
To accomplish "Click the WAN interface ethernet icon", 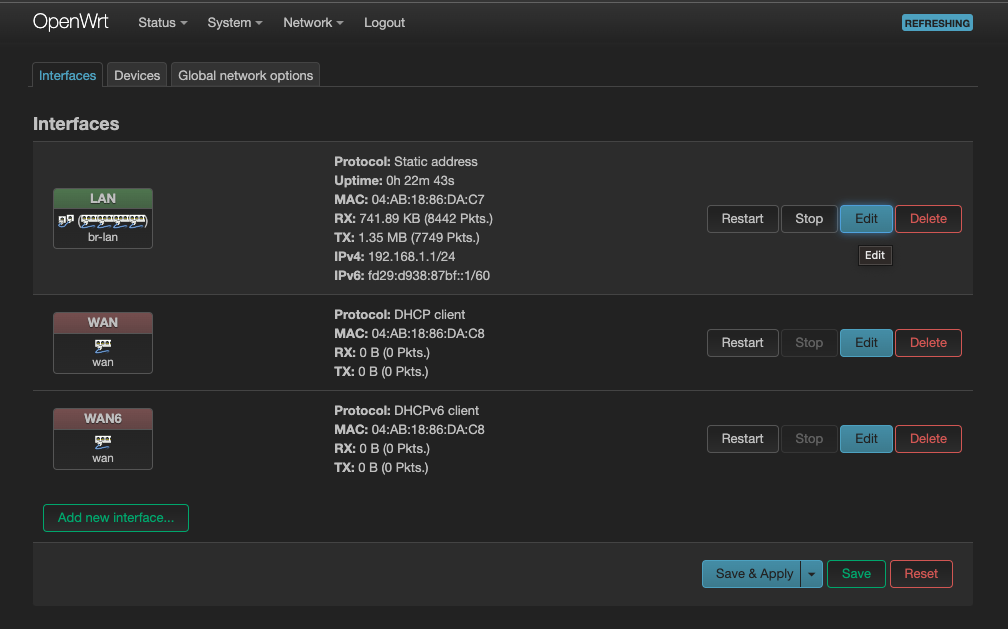I will coord(103,345).
